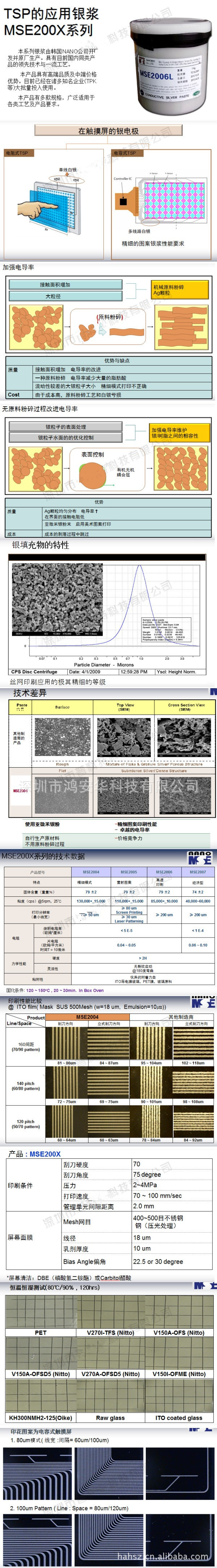This screenshot has width=217, height=1568.
Task: Click the '120 pitch (50/70 pattern)' row label
Action: 26,1124
